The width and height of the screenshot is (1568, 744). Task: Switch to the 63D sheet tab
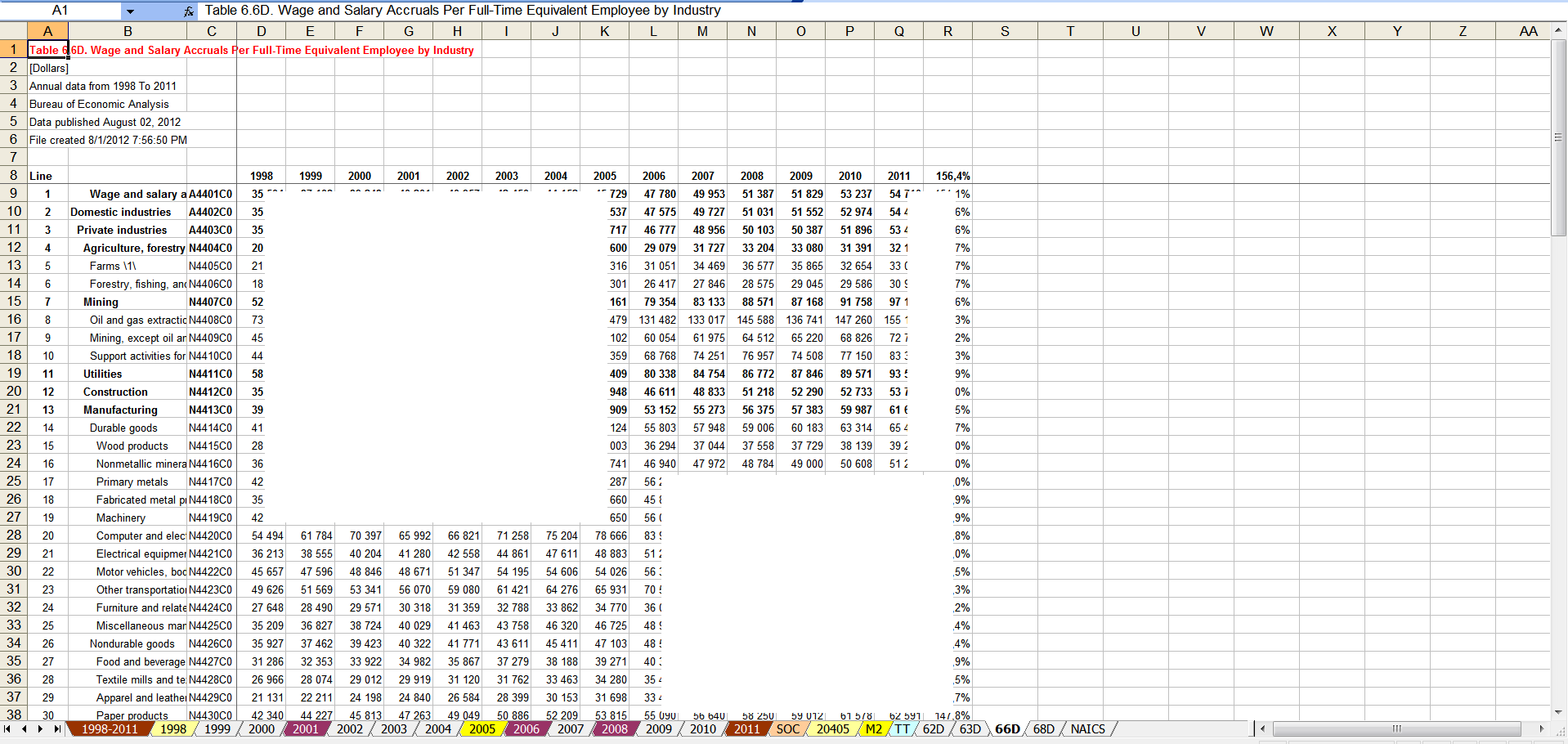tap(970, 728)
